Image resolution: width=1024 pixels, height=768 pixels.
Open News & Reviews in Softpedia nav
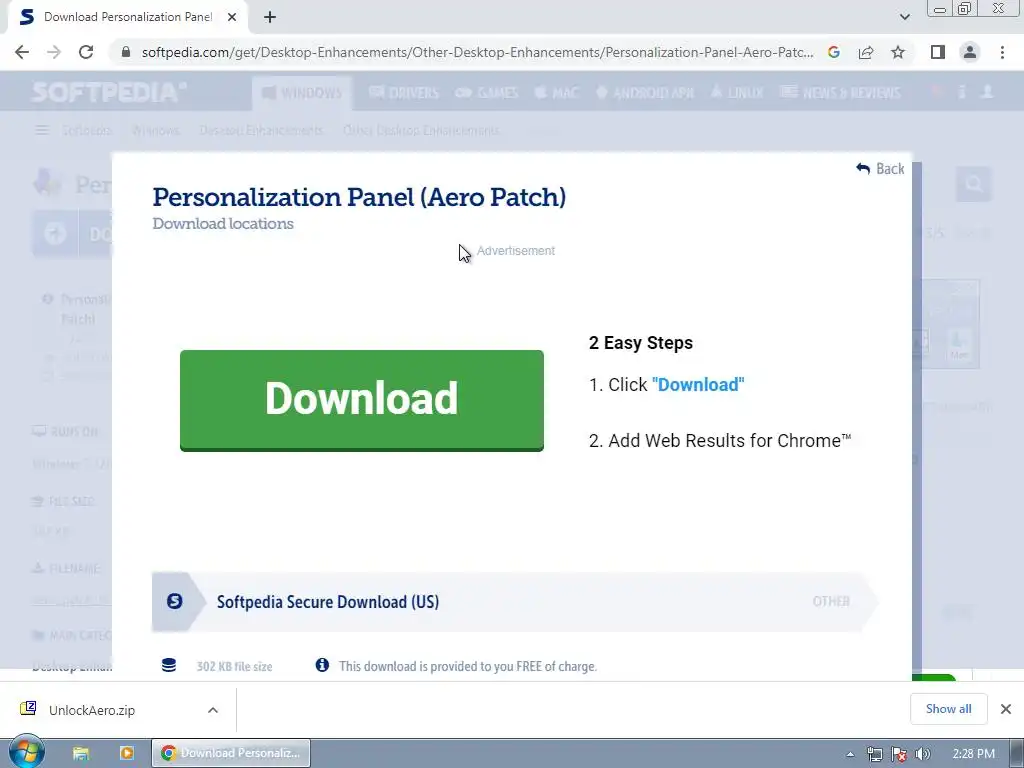coord(840,93)
